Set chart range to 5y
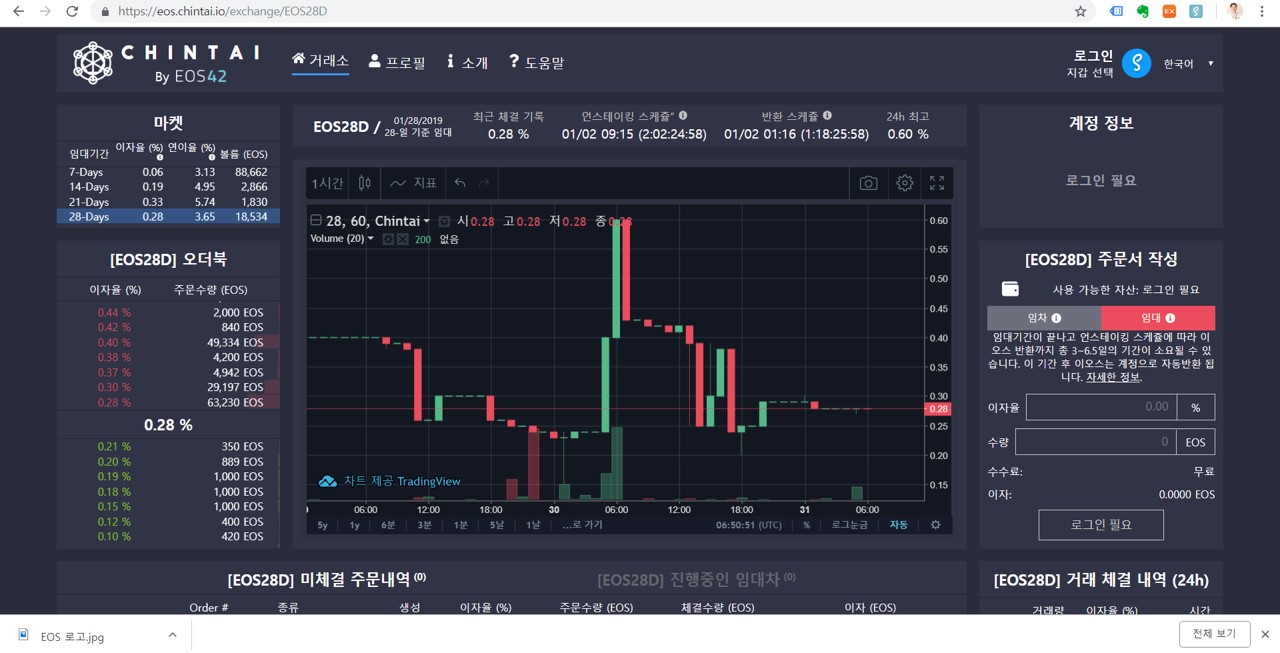This screenshot has width=1280, height=653. [x=322, y=525]
